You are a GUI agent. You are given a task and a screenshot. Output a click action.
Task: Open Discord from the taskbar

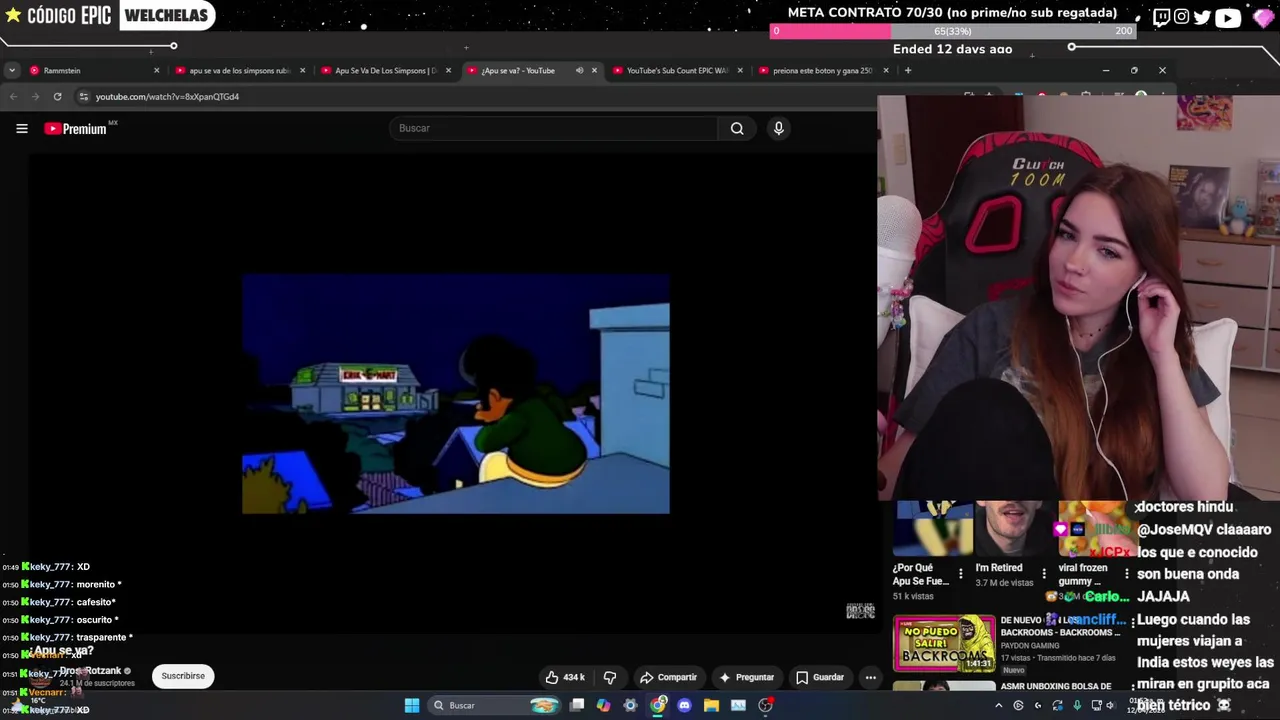684,705
